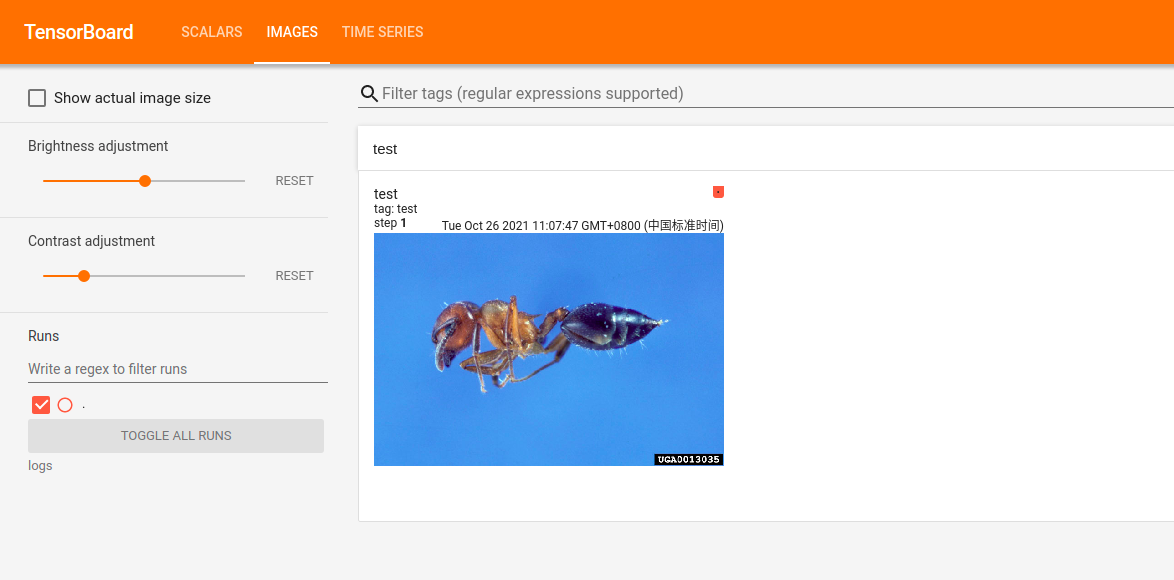Click the Runs heading

point(43,336)
